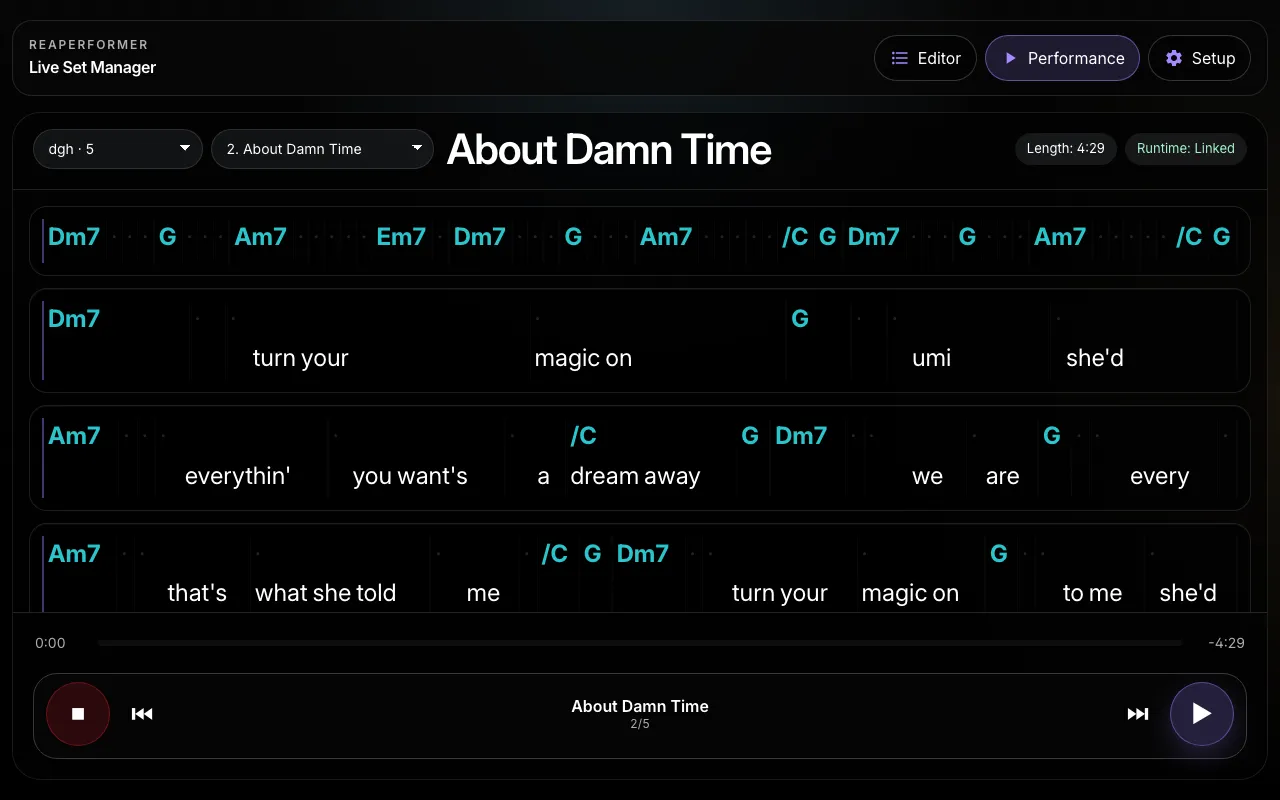The width and height of the screenshot is (1280, 800).
Task: Click the lyric "what she told"
Action: click(325, 593)
